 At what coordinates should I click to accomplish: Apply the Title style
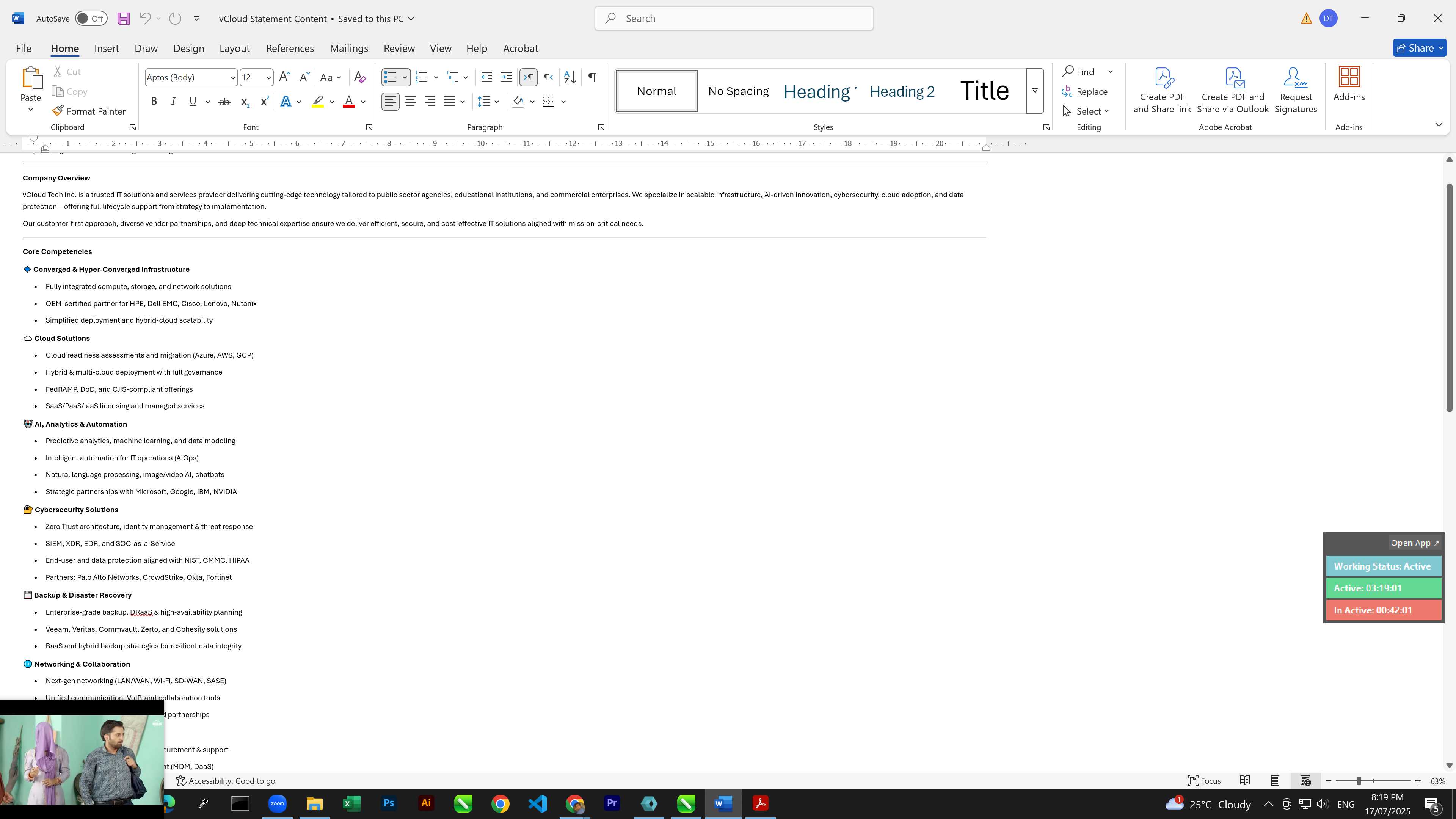984,91
